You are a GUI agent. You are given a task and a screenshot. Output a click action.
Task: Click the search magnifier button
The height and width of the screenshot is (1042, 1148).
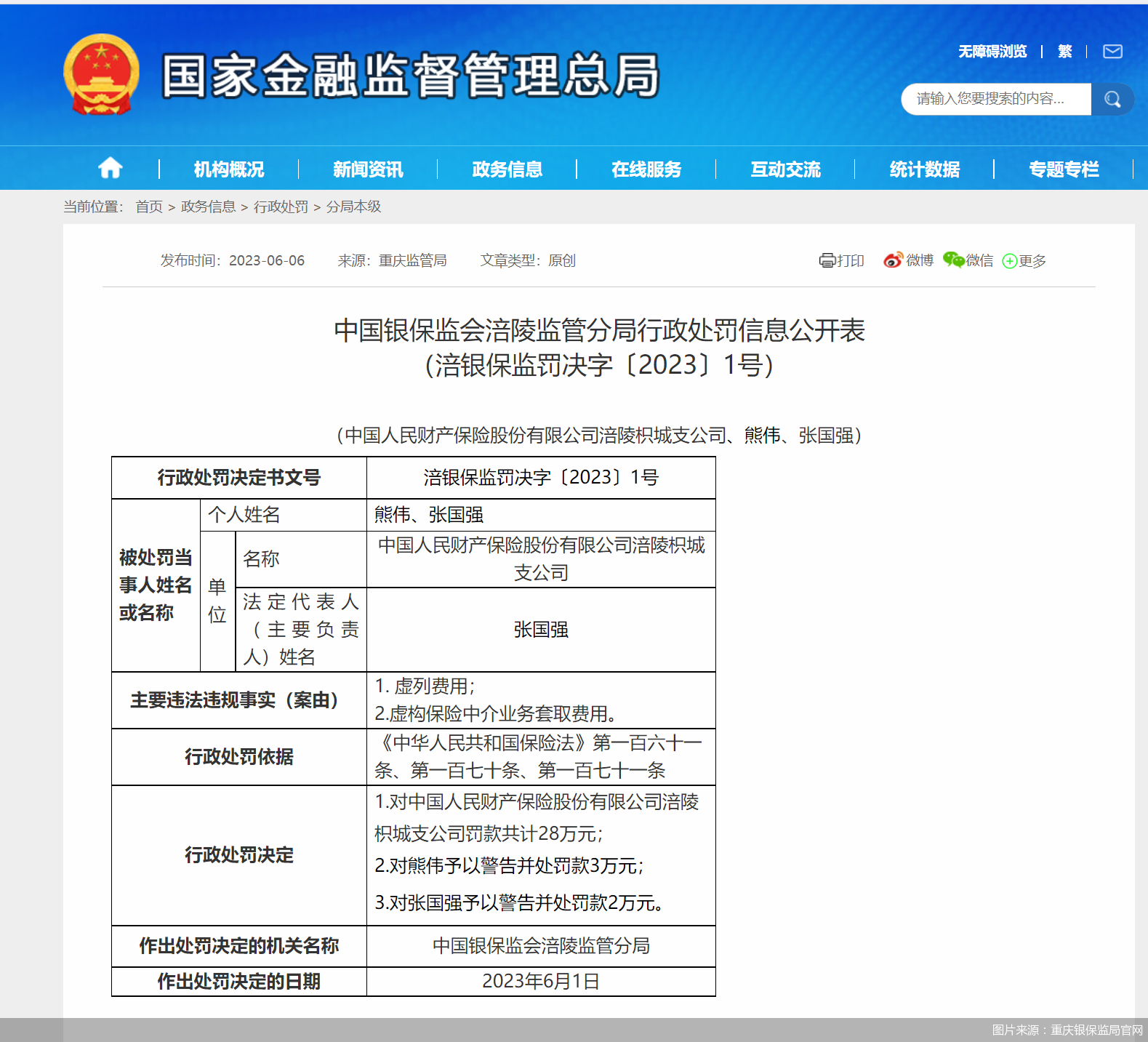click(1112, 99)
